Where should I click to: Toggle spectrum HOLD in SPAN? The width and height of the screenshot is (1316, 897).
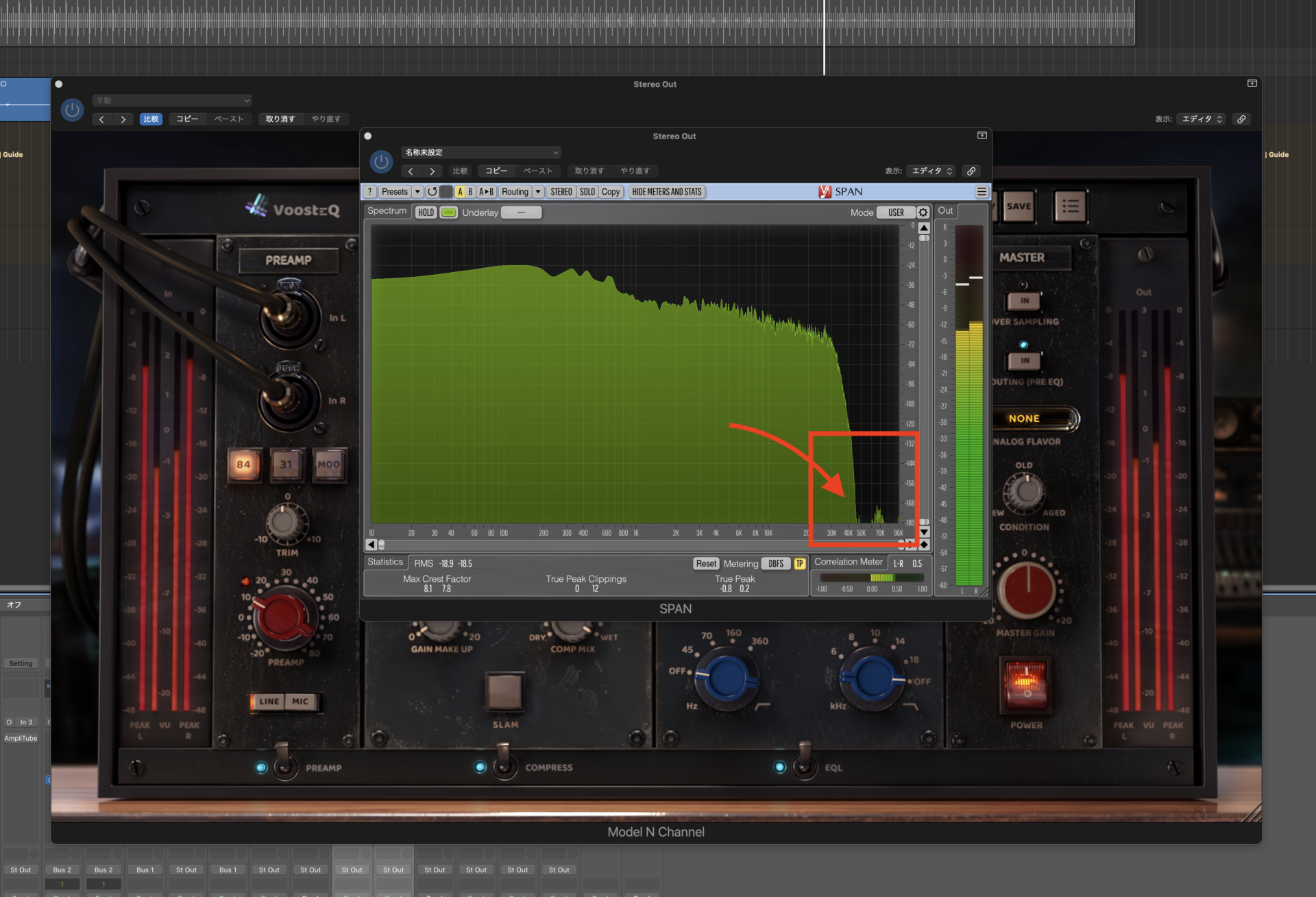[x=426, y=212]
